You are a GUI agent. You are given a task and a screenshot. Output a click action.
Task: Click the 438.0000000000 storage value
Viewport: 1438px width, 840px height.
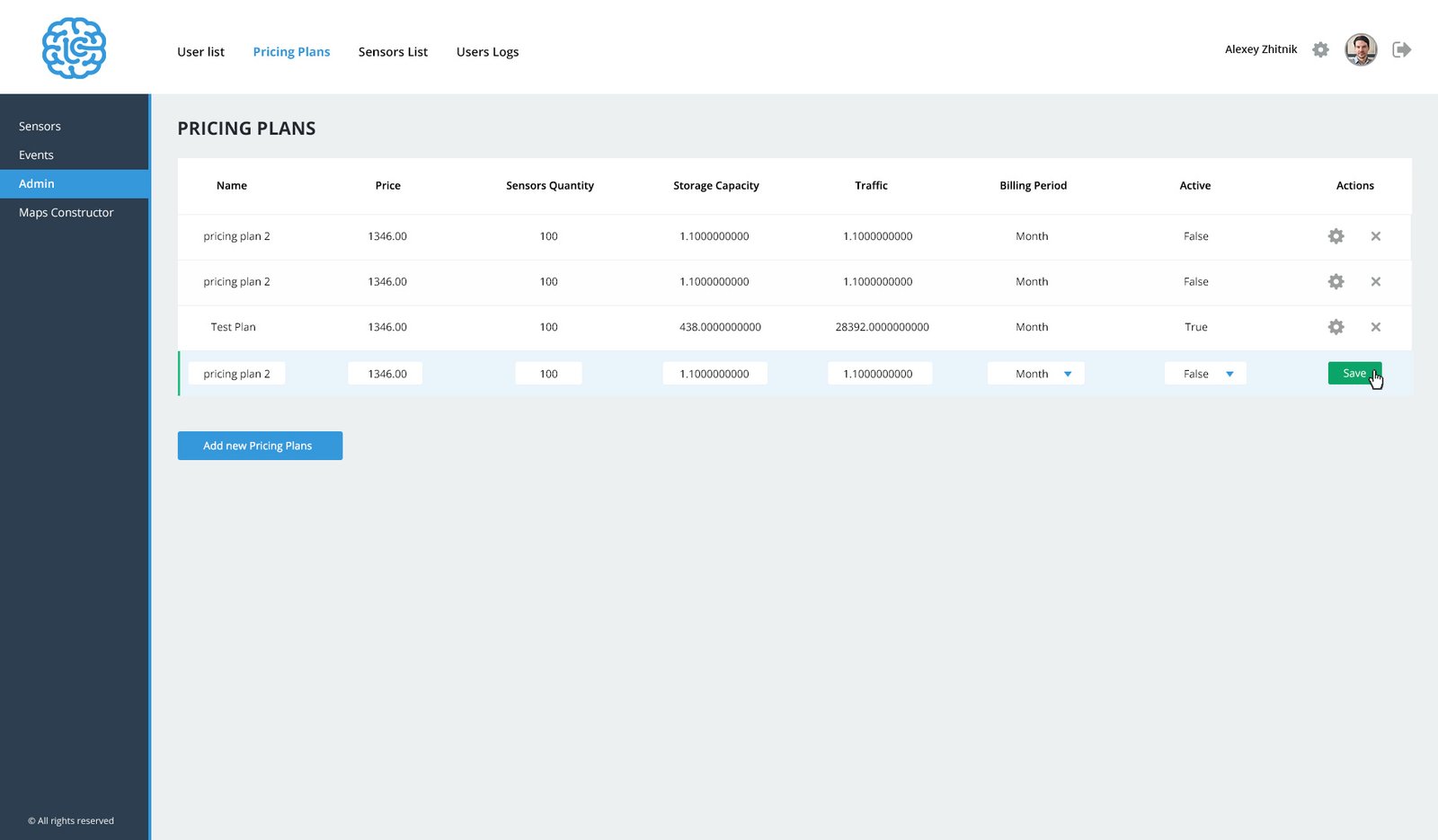tap(720, 327)
